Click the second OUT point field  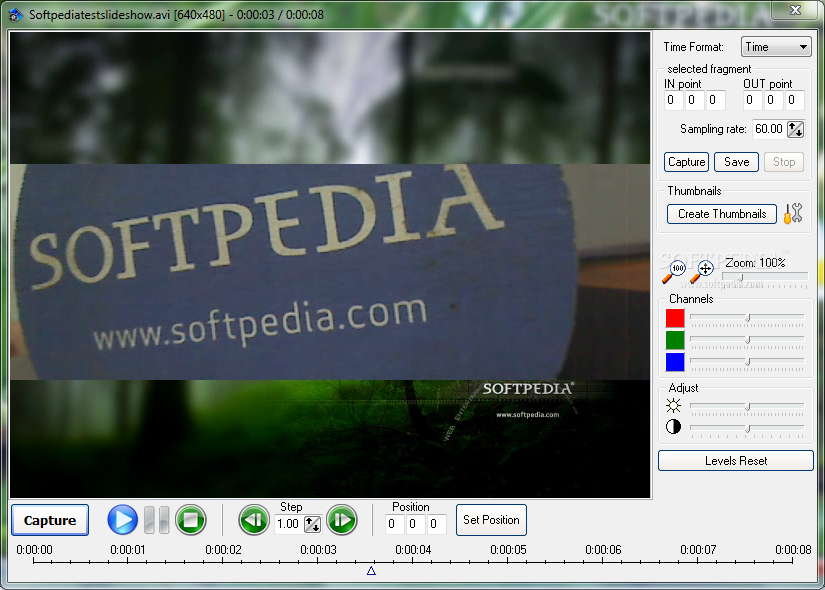(773, 100)
